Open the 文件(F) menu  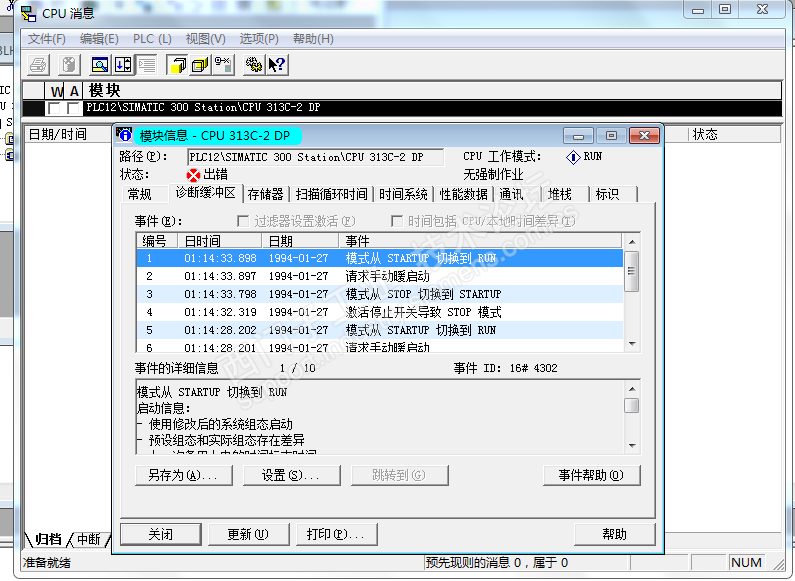(x=47, y=39)
